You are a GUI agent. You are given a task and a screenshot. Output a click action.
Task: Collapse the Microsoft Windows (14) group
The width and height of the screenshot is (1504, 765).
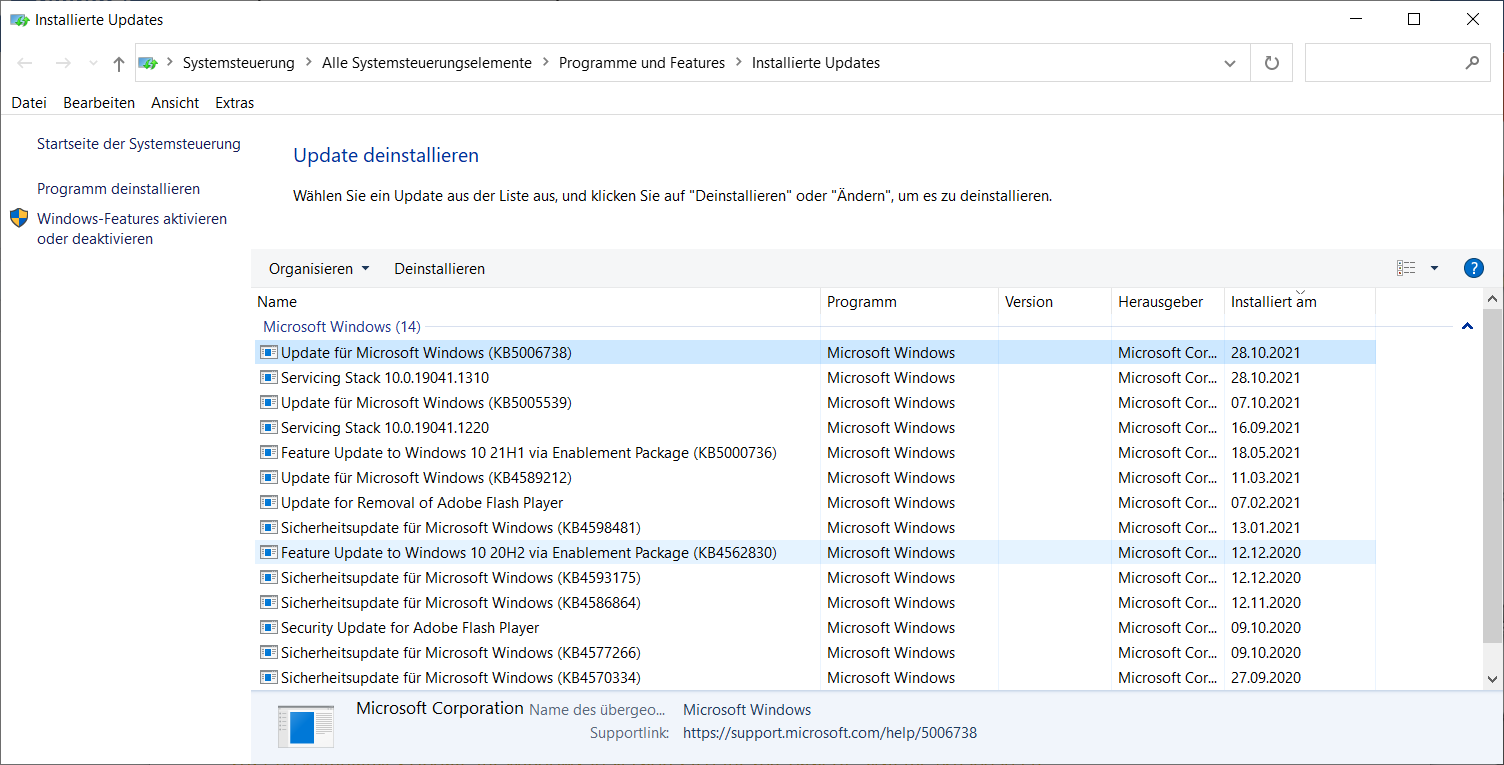[x=1467, y=327]
